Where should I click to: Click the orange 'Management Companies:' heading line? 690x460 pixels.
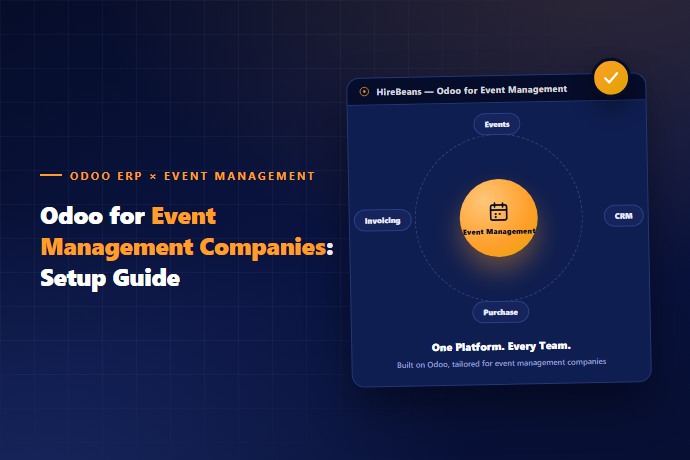187,247
